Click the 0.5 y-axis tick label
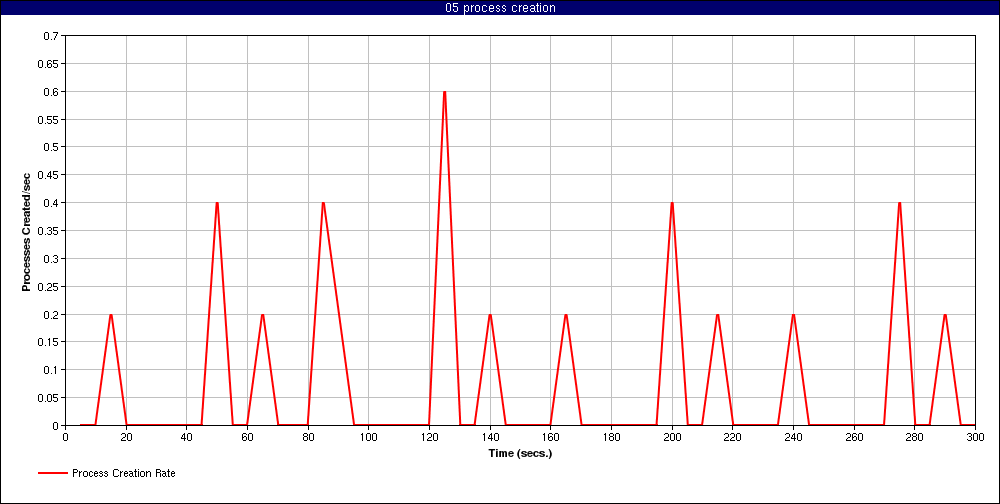 [50, 147]
